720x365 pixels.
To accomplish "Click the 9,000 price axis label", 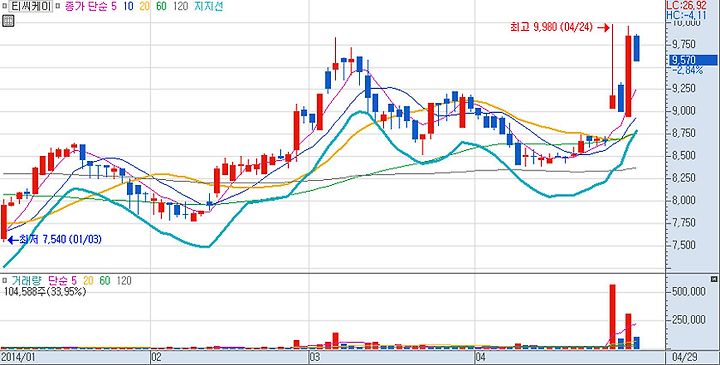I will tap(683, 111).
